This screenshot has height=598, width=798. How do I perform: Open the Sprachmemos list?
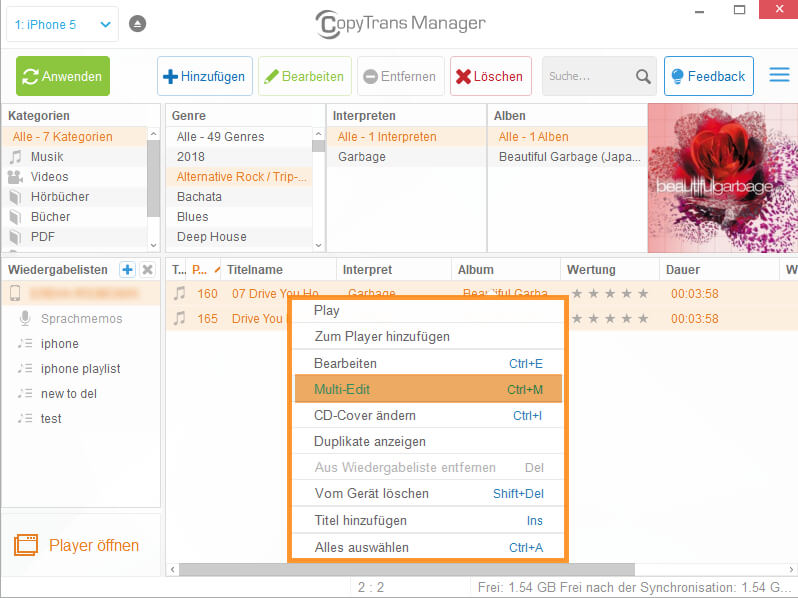tap(81, 319)
